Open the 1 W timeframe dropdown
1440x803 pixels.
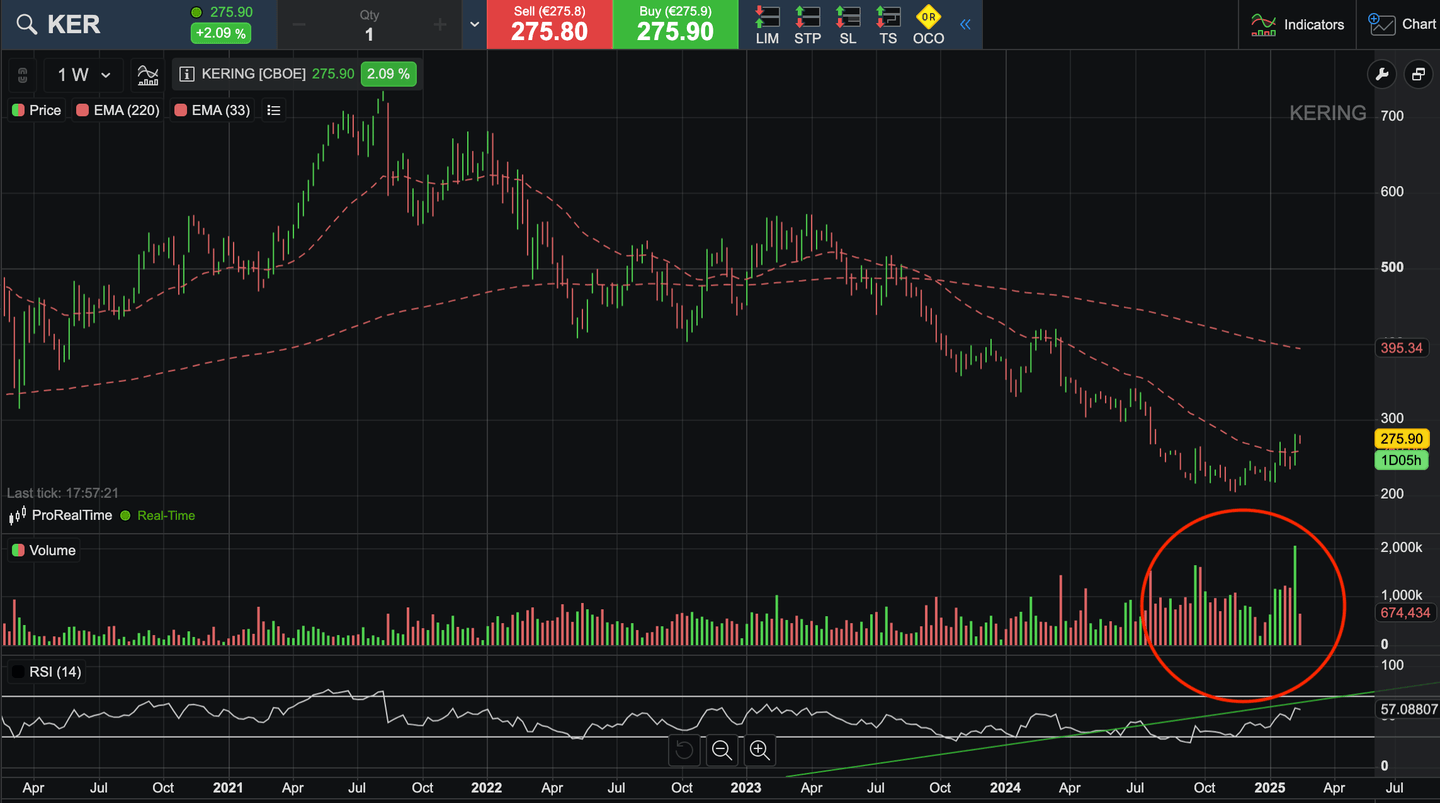point(84,75)
